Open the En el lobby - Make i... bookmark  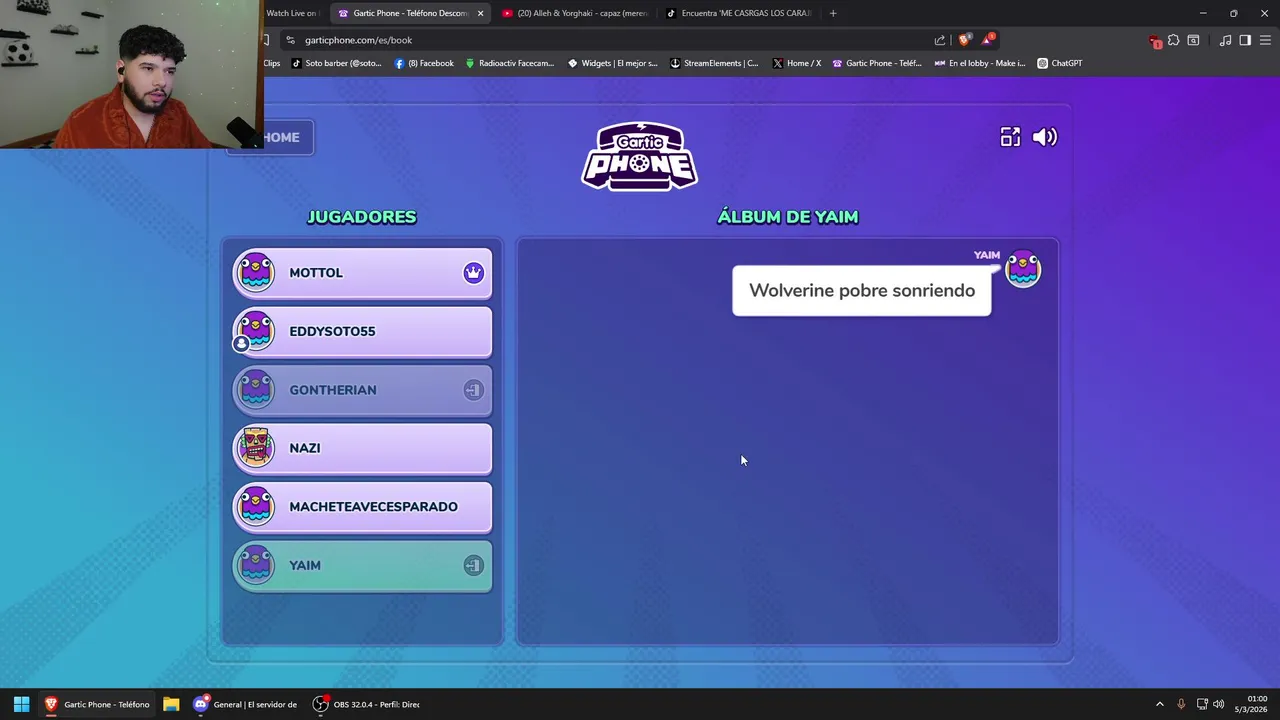(x=980, y=63)
